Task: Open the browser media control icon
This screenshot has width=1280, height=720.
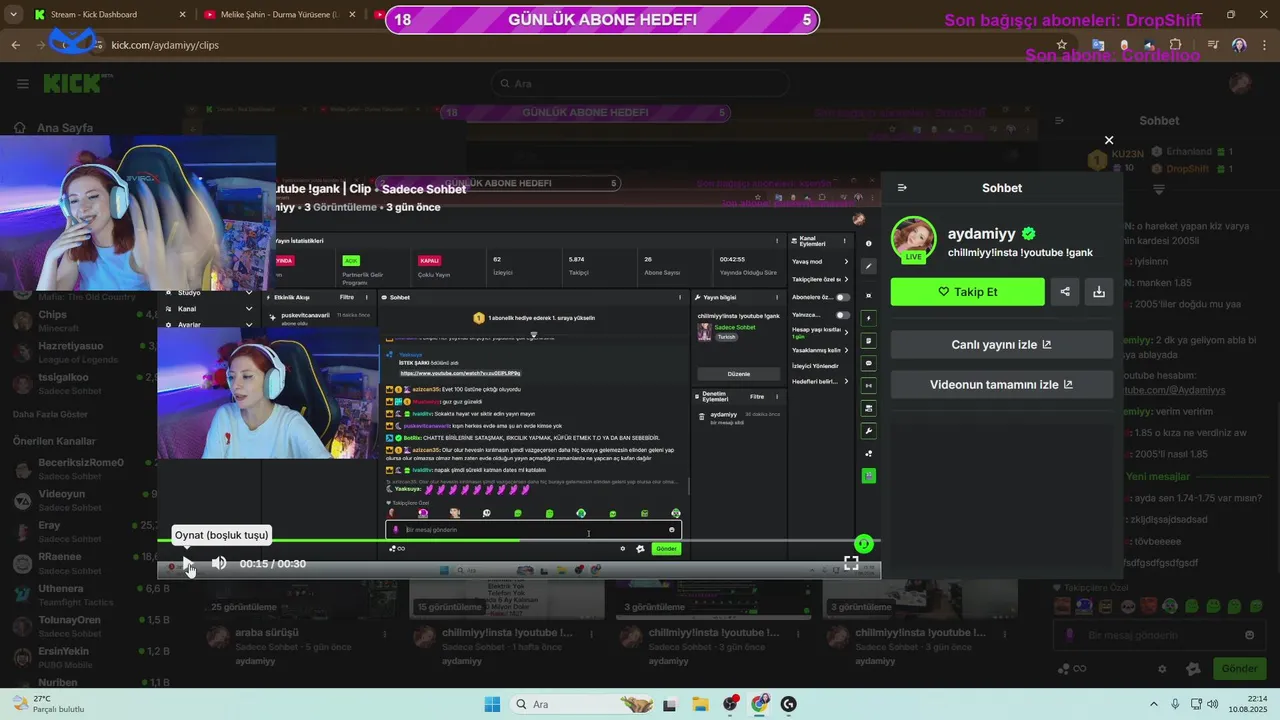Action: (1213, 45)
